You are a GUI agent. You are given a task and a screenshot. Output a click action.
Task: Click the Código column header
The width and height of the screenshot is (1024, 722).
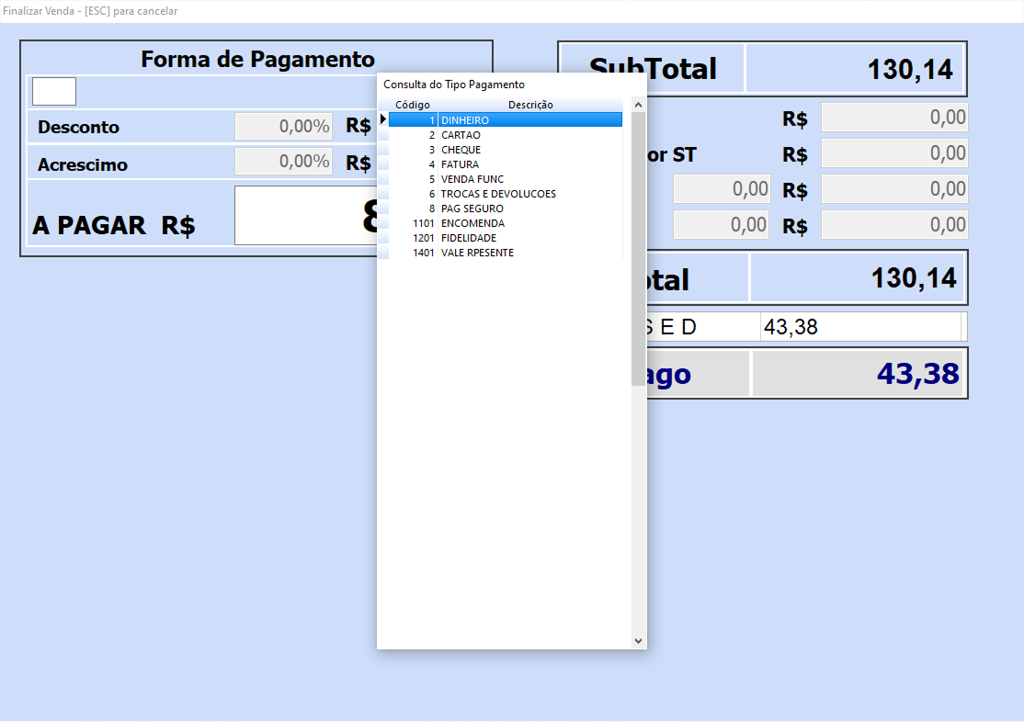click(412, 105)
